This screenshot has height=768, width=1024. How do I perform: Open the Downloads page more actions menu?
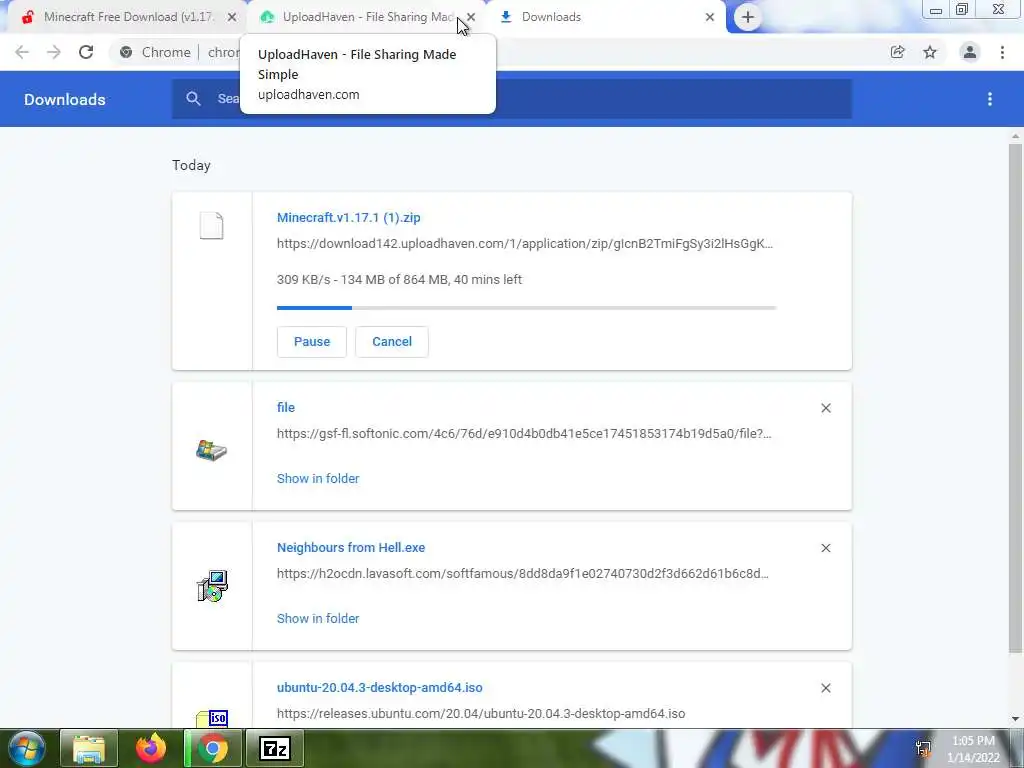[x=990, y=99]
